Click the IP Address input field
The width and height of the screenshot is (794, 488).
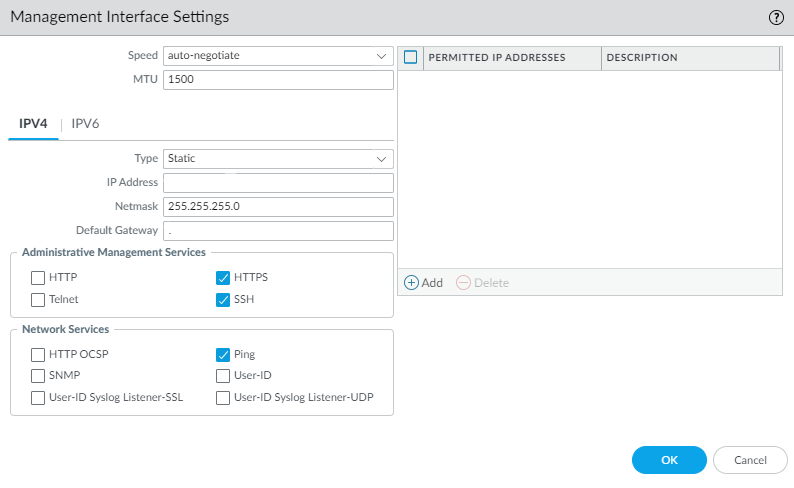pyautogui.click(x=278, y=182)
